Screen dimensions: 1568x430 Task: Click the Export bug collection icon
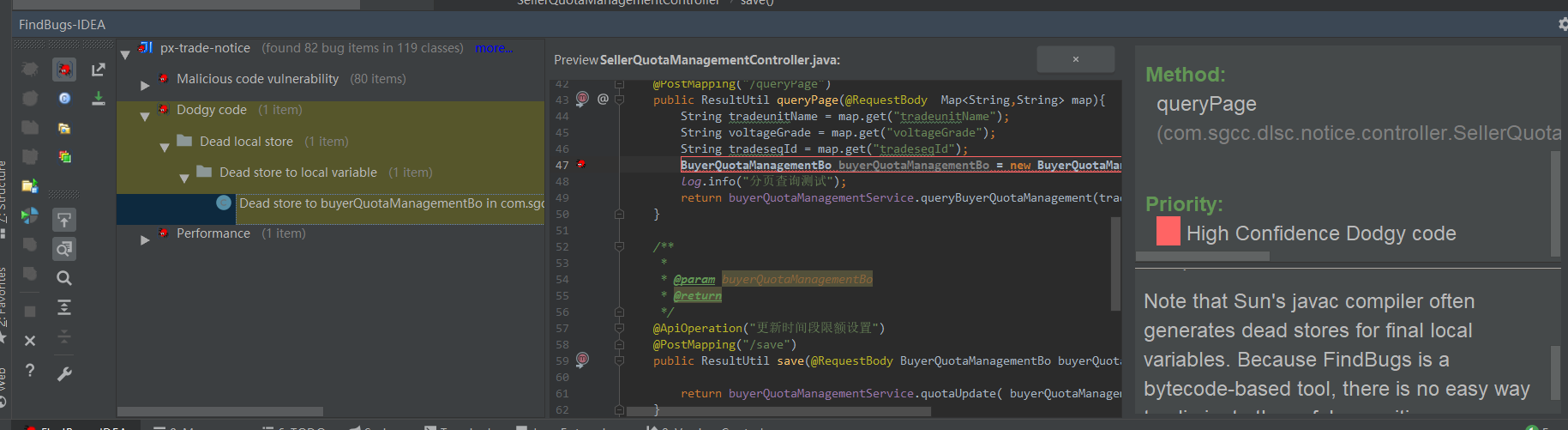tap(99, 69)
